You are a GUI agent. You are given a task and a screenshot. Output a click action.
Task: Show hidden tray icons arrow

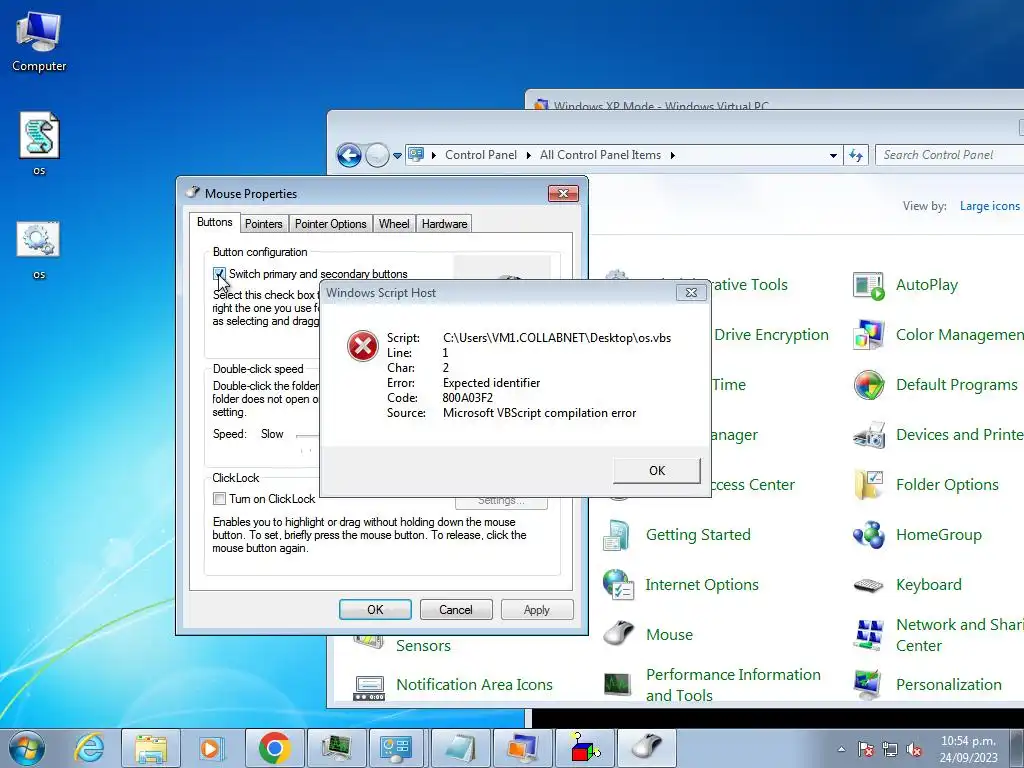[841, 750]
